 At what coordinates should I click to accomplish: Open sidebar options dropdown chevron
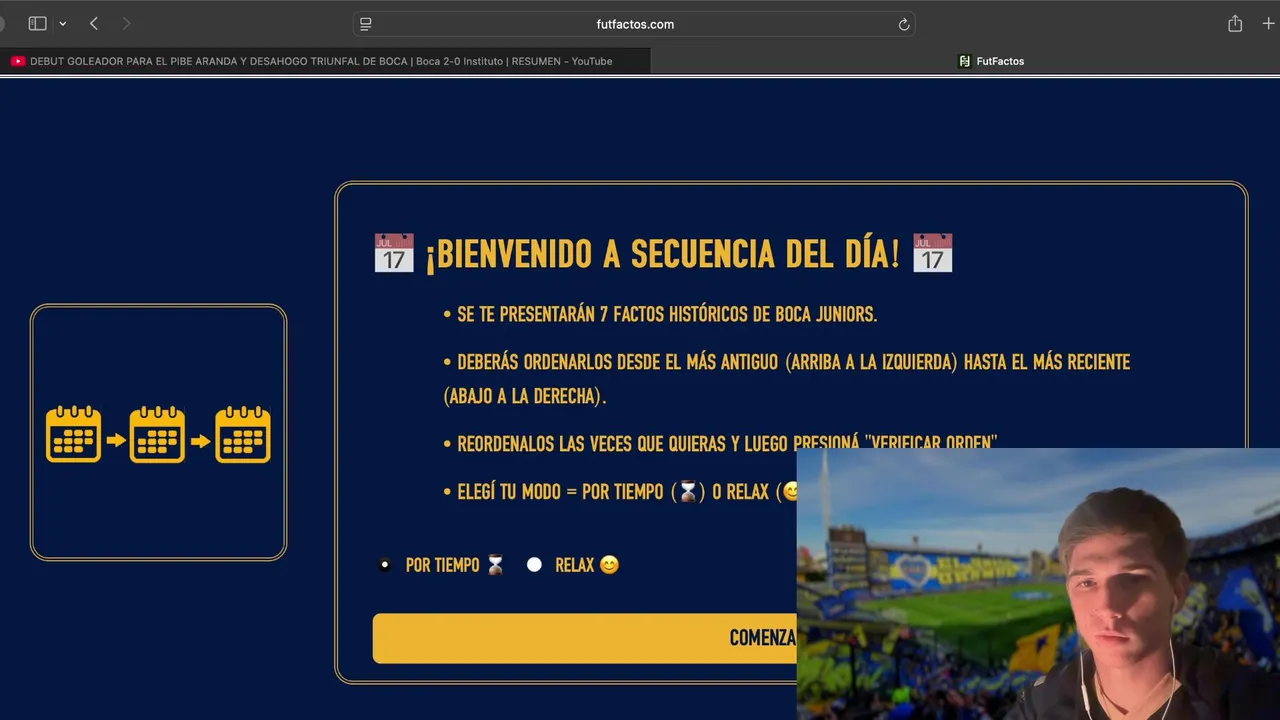62,23
